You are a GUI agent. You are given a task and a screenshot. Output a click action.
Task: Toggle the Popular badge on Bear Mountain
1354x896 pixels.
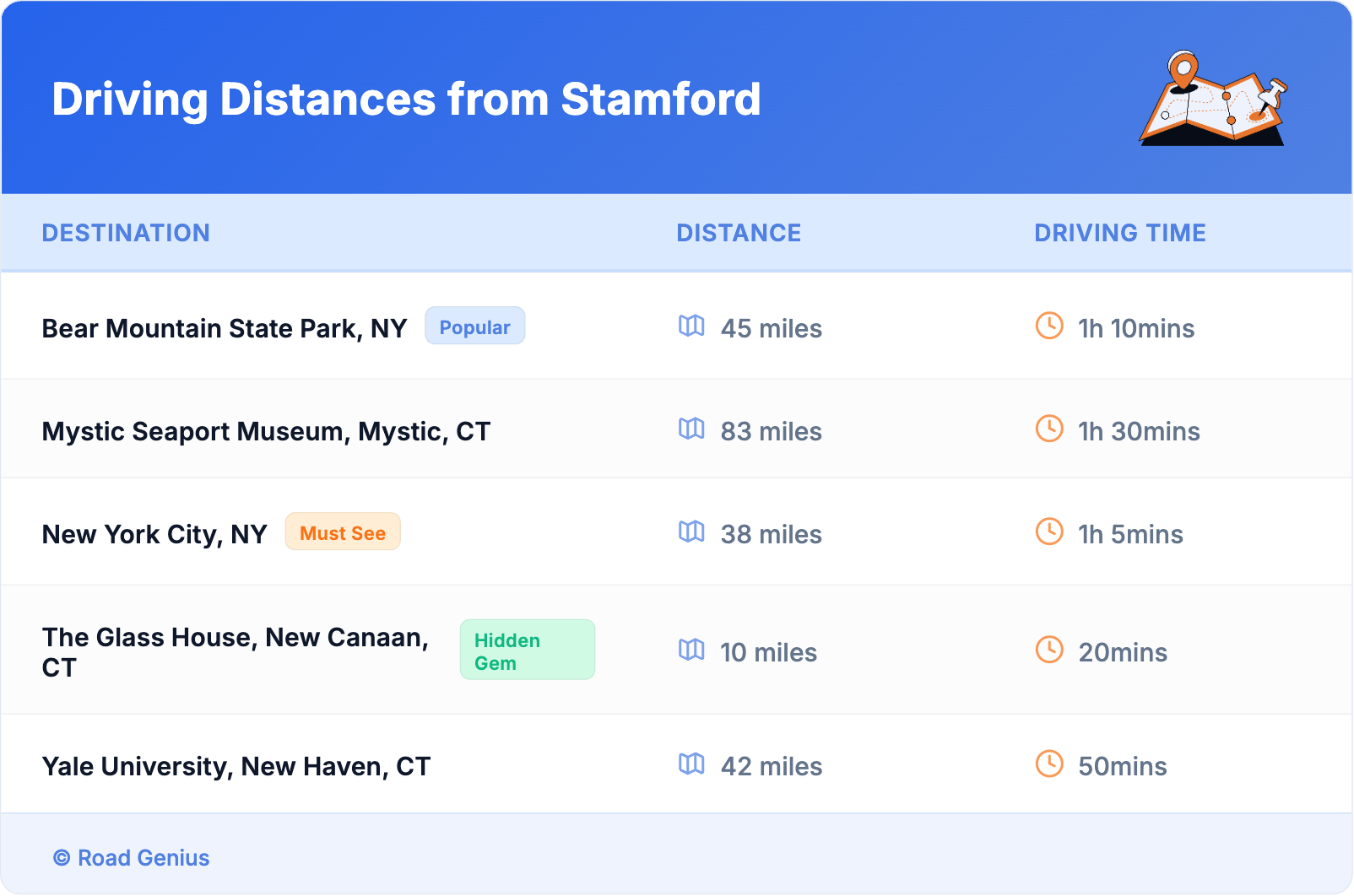coord(474,327)
